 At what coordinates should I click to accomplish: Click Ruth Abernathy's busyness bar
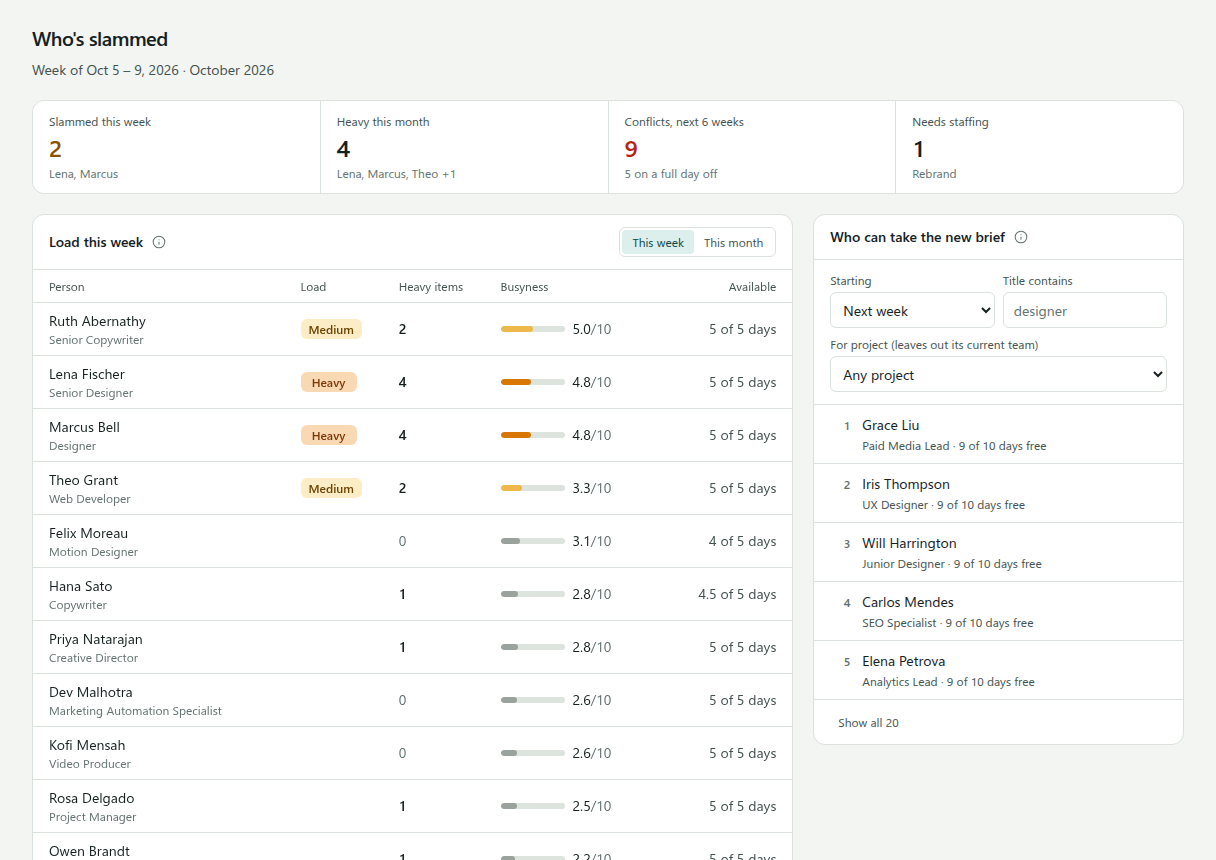tap(533, 329)
